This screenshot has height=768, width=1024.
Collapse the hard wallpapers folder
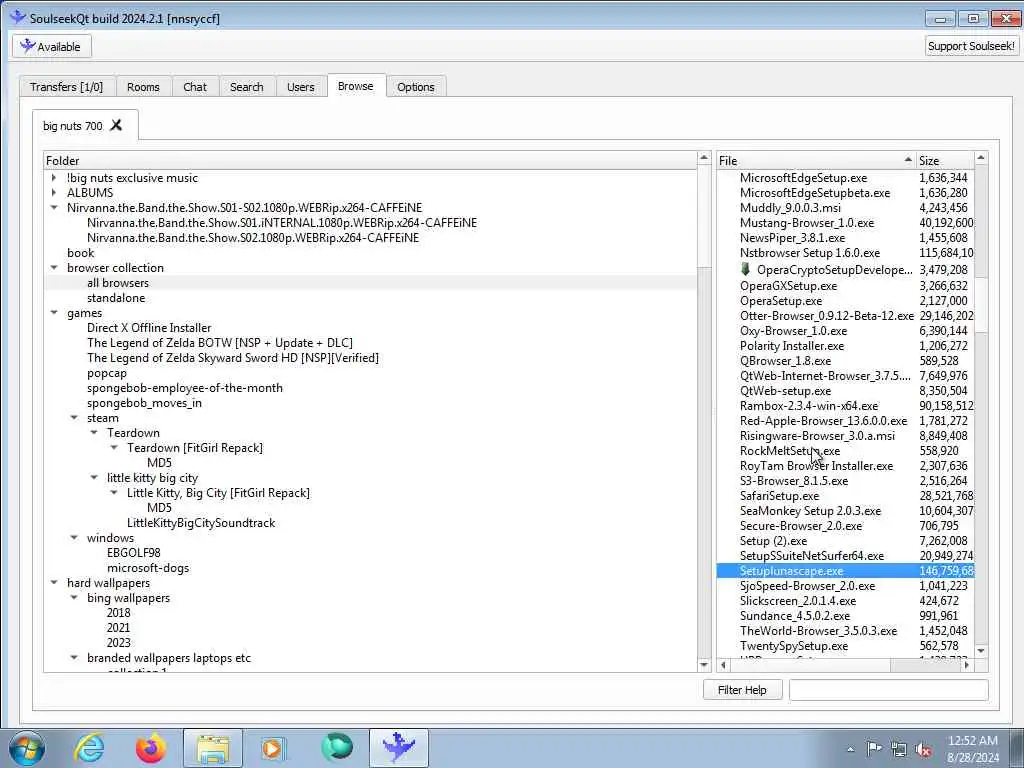tap(54, 583)
